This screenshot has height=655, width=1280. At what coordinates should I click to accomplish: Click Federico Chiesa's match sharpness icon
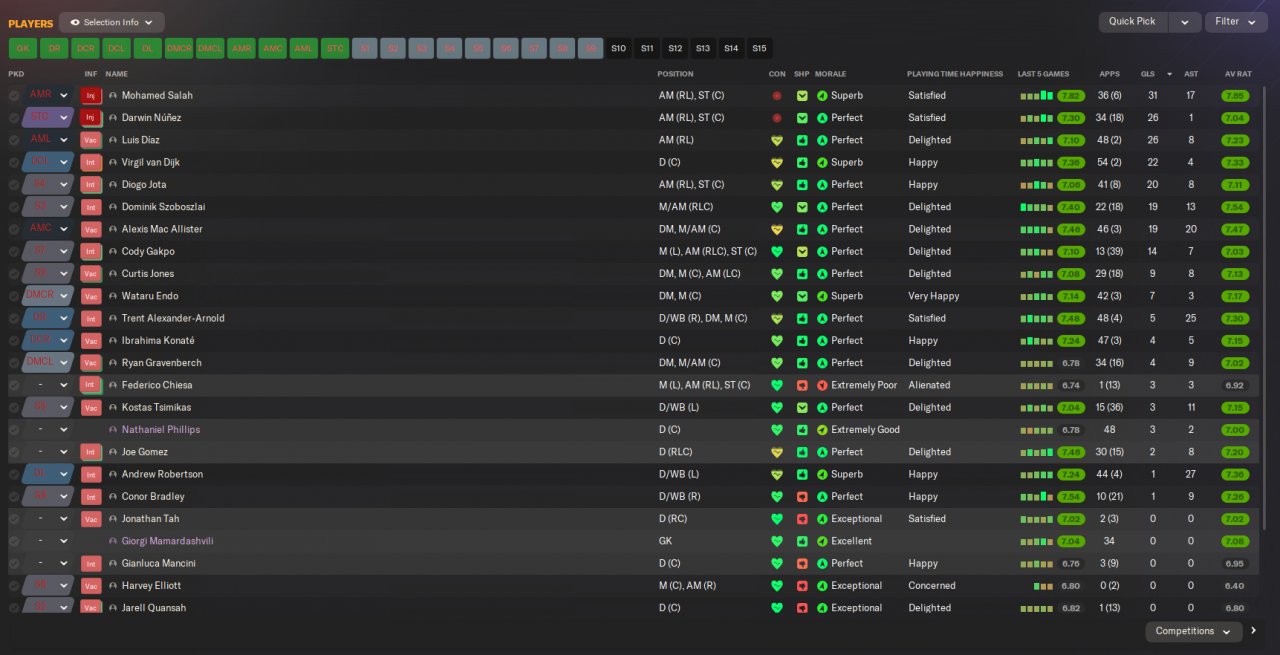(x=802, y=385)
